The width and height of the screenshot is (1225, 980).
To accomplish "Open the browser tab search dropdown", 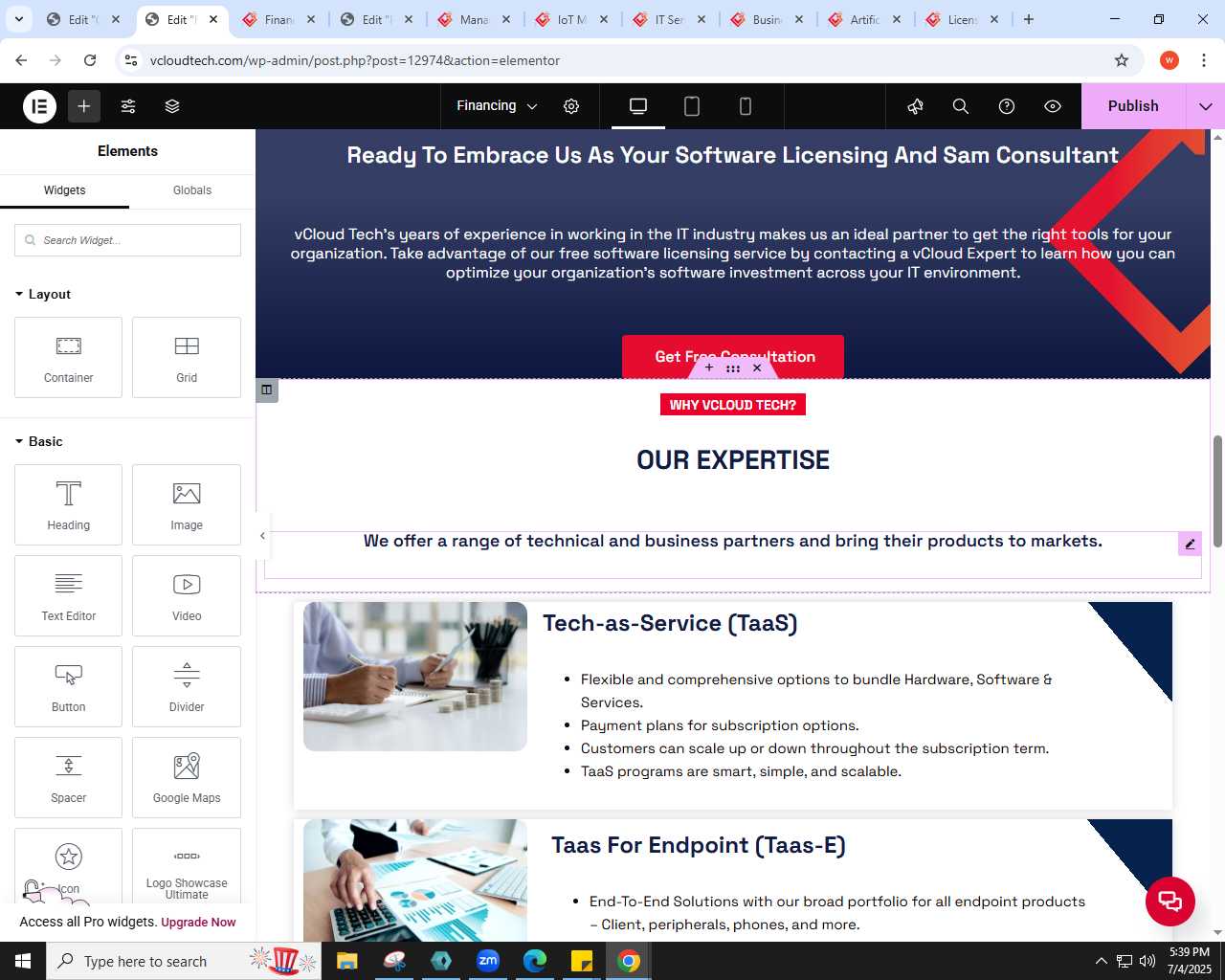I will point(18,19).
